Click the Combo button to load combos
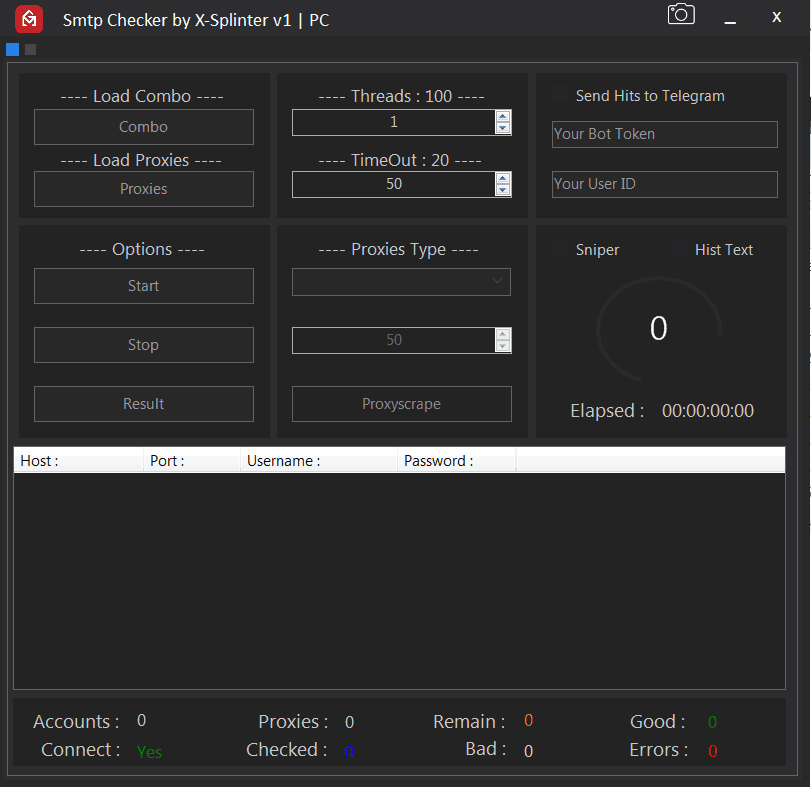 click(x=143, y=127)
